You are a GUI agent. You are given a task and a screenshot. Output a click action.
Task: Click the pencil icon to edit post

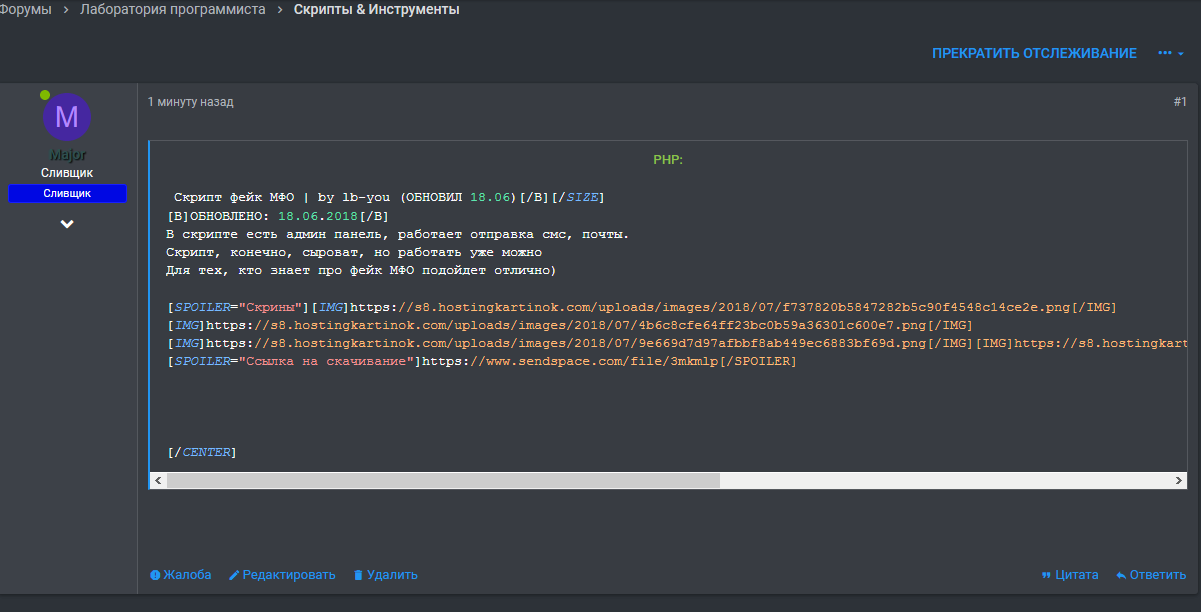tap(235, 575)
